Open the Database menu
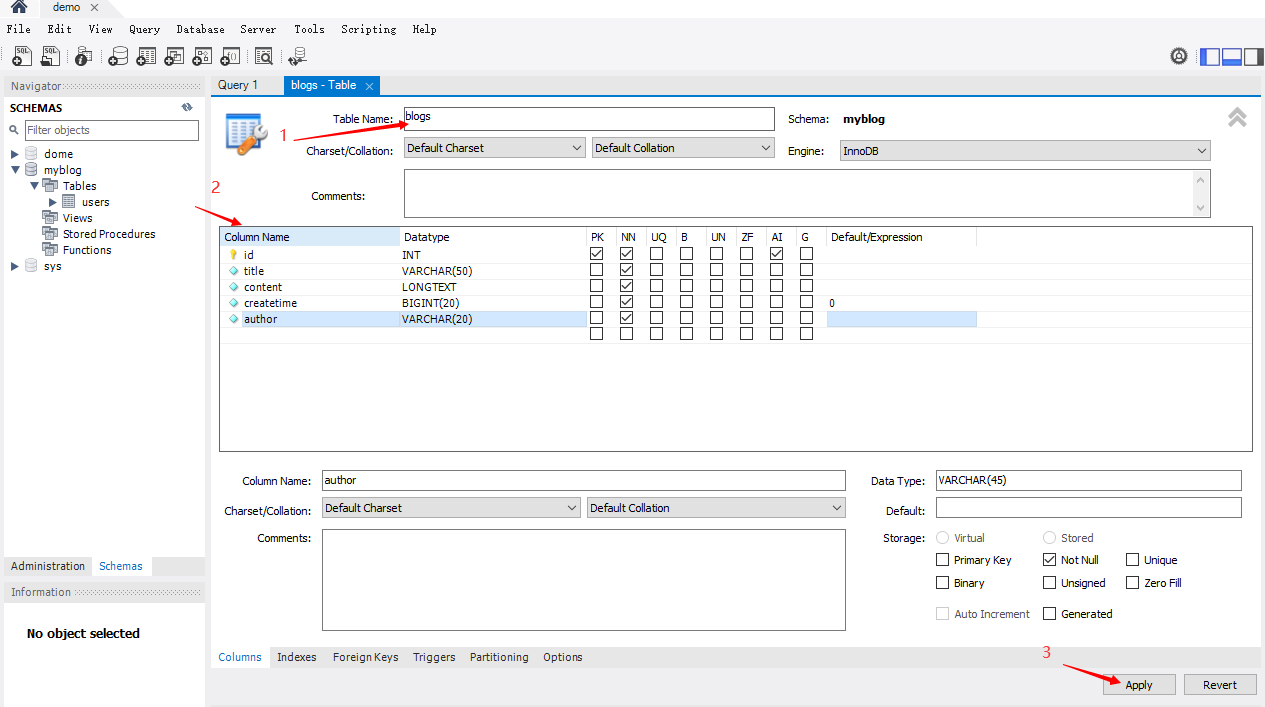 coord(200,29)
